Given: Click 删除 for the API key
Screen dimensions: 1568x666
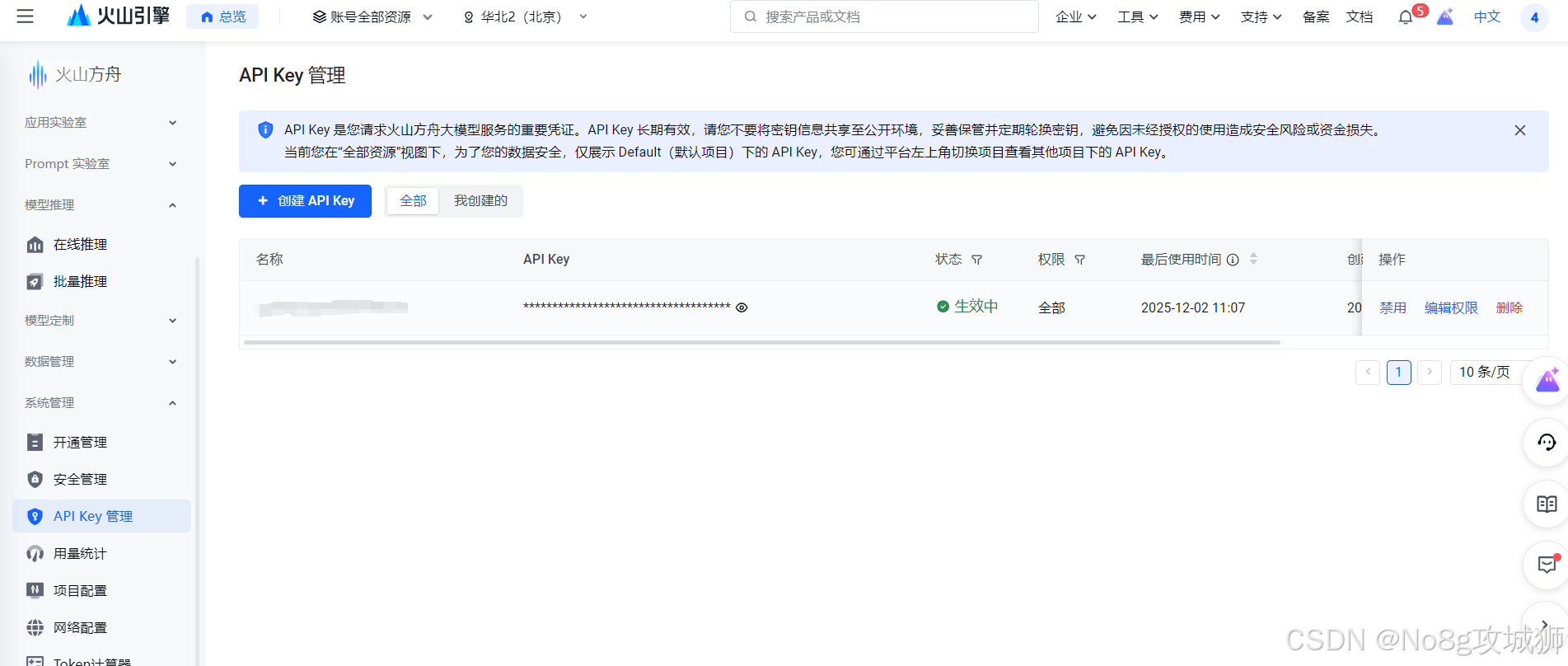Looking at the screenshot, I should click(x=1509, y=307).
